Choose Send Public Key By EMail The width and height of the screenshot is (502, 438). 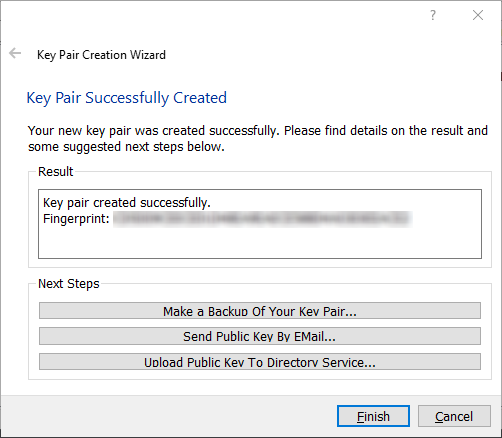pos(260,336)
